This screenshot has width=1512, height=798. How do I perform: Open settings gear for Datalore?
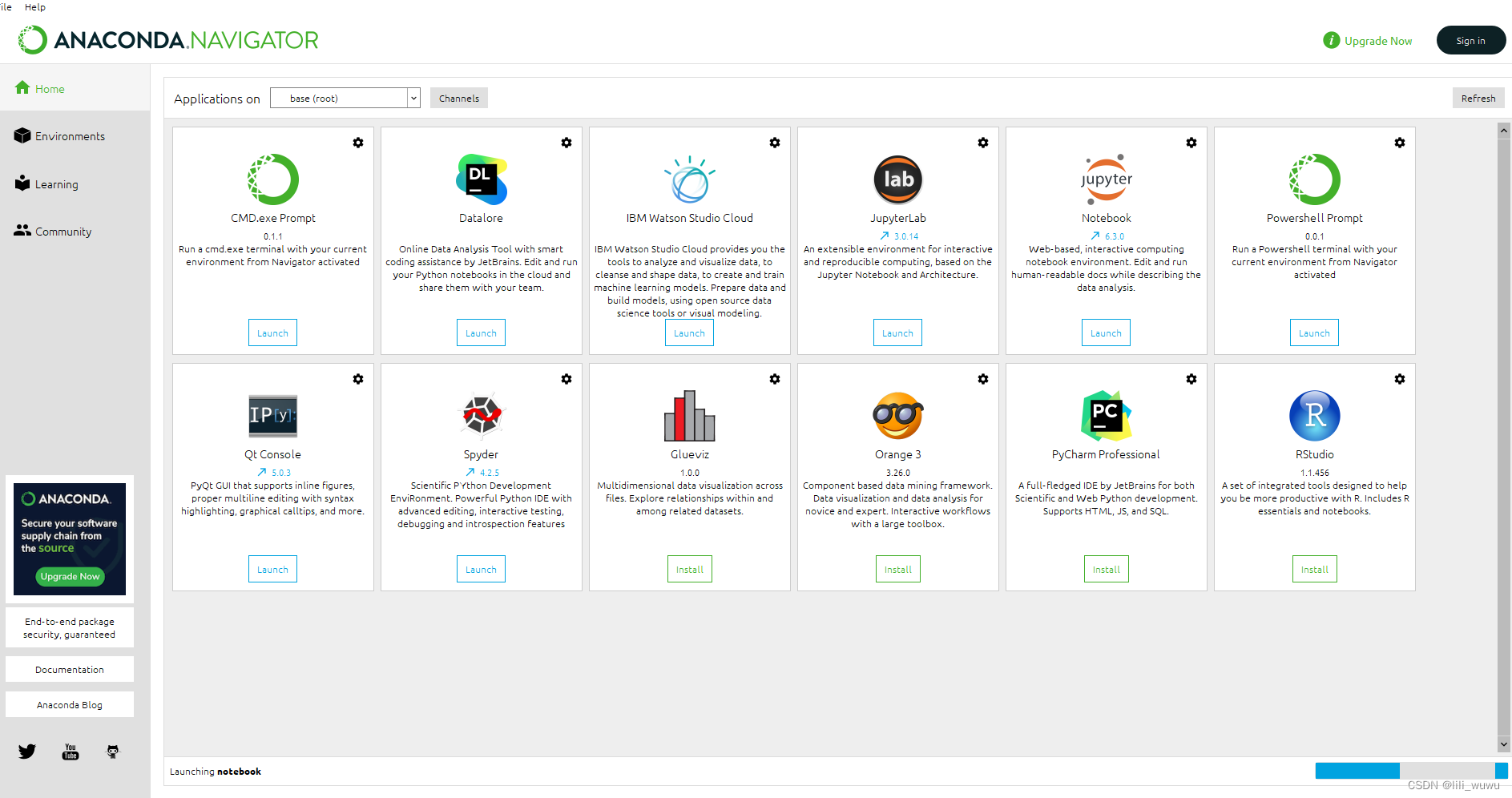point(566,143)
